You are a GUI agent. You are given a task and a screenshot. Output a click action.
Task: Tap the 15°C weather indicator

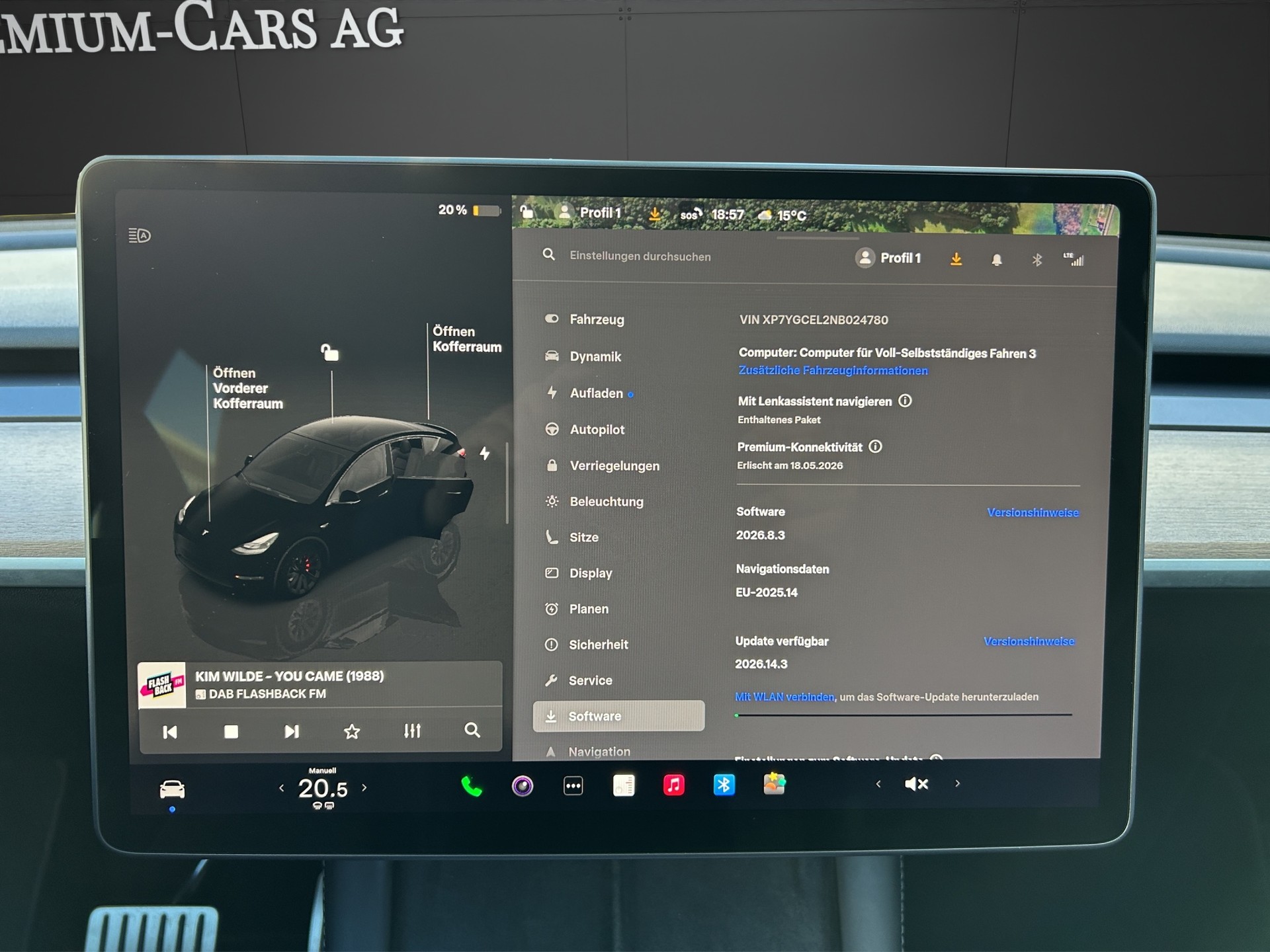(x=783, y=215)
